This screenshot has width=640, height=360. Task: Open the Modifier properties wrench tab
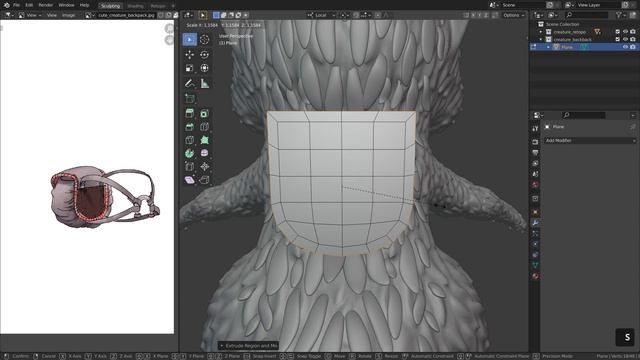[535, 223]
